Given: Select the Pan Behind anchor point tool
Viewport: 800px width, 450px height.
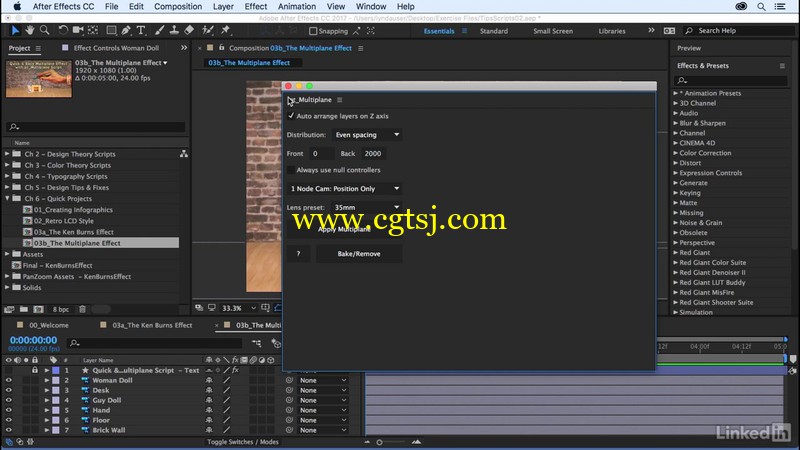Looking at the screenshot, I should (x=93, y=31).
